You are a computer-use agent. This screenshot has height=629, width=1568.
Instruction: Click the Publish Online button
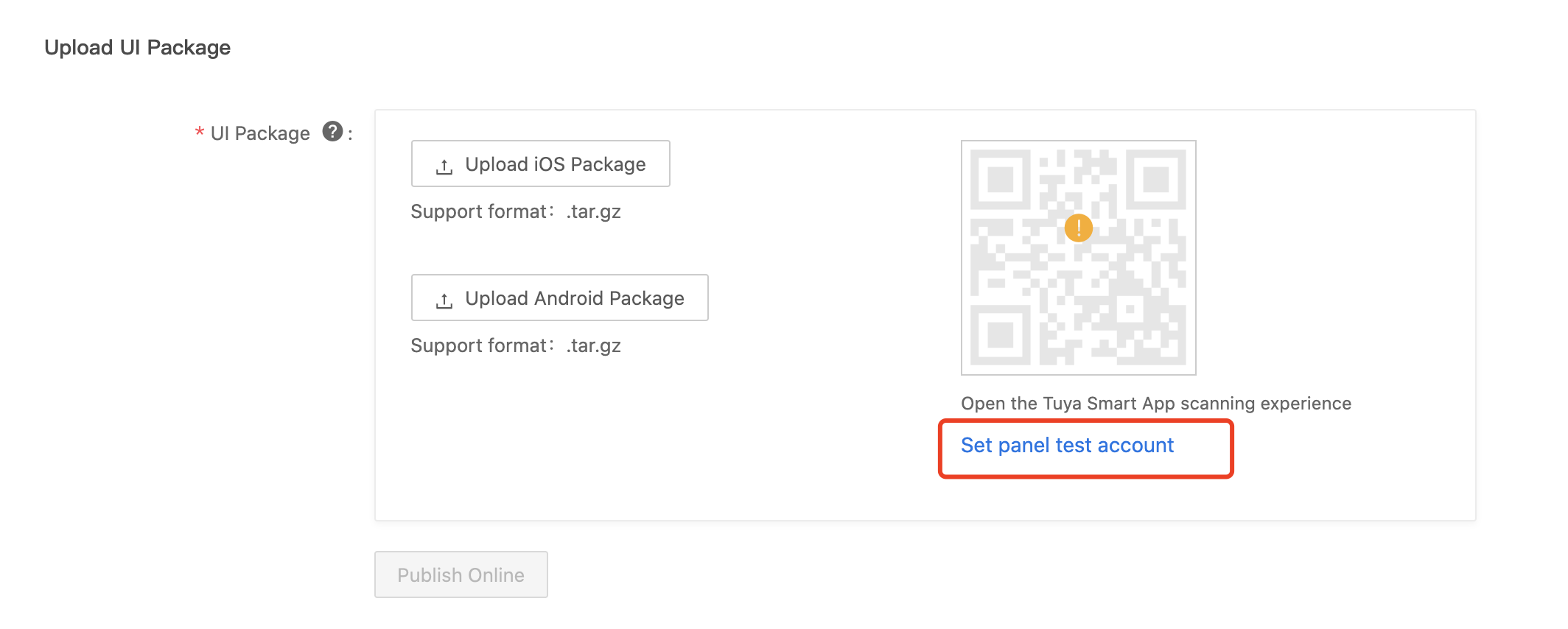click(x=461, y=574)
